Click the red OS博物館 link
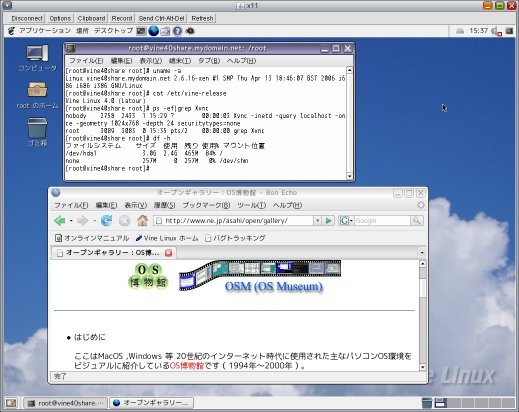Image resolution: width=519 pixels, height=412 pixels. click(x=187, y=366)
